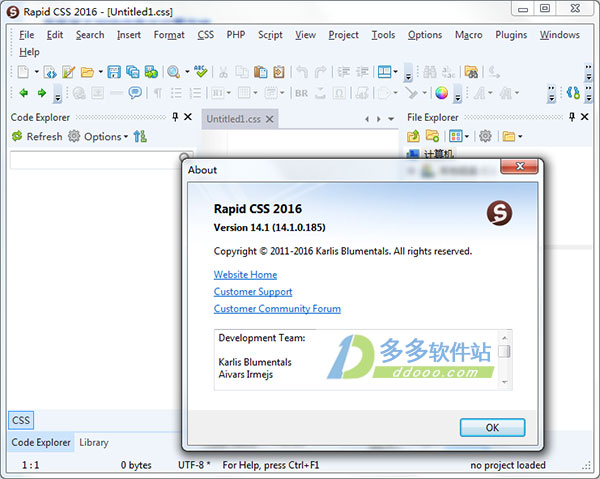This screenshot has width=600, height=479.
Task: Click the Find binoculars icon
Action: (x=430, y=72)
